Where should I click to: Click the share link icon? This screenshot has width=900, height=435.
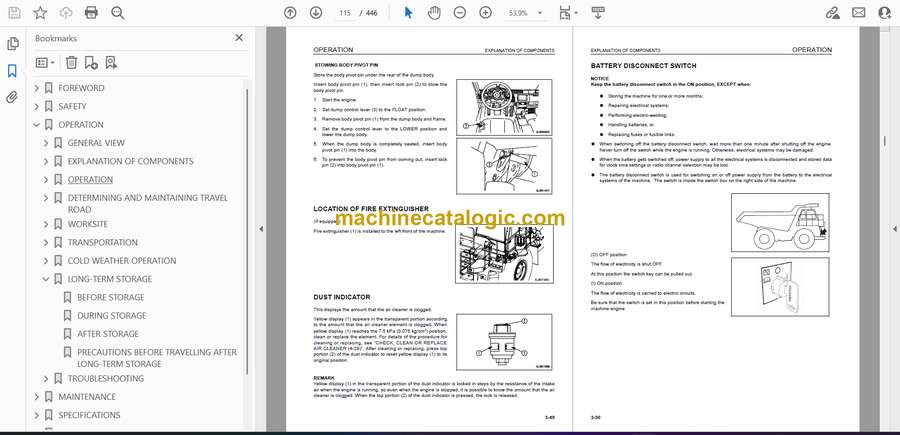tap(832, 13)
